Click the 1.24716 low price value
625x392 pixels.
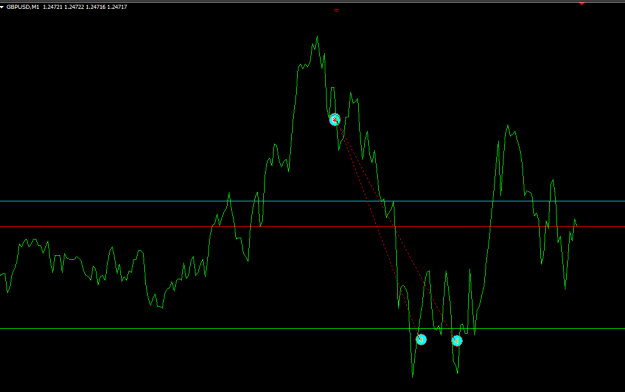click(96, 7)
